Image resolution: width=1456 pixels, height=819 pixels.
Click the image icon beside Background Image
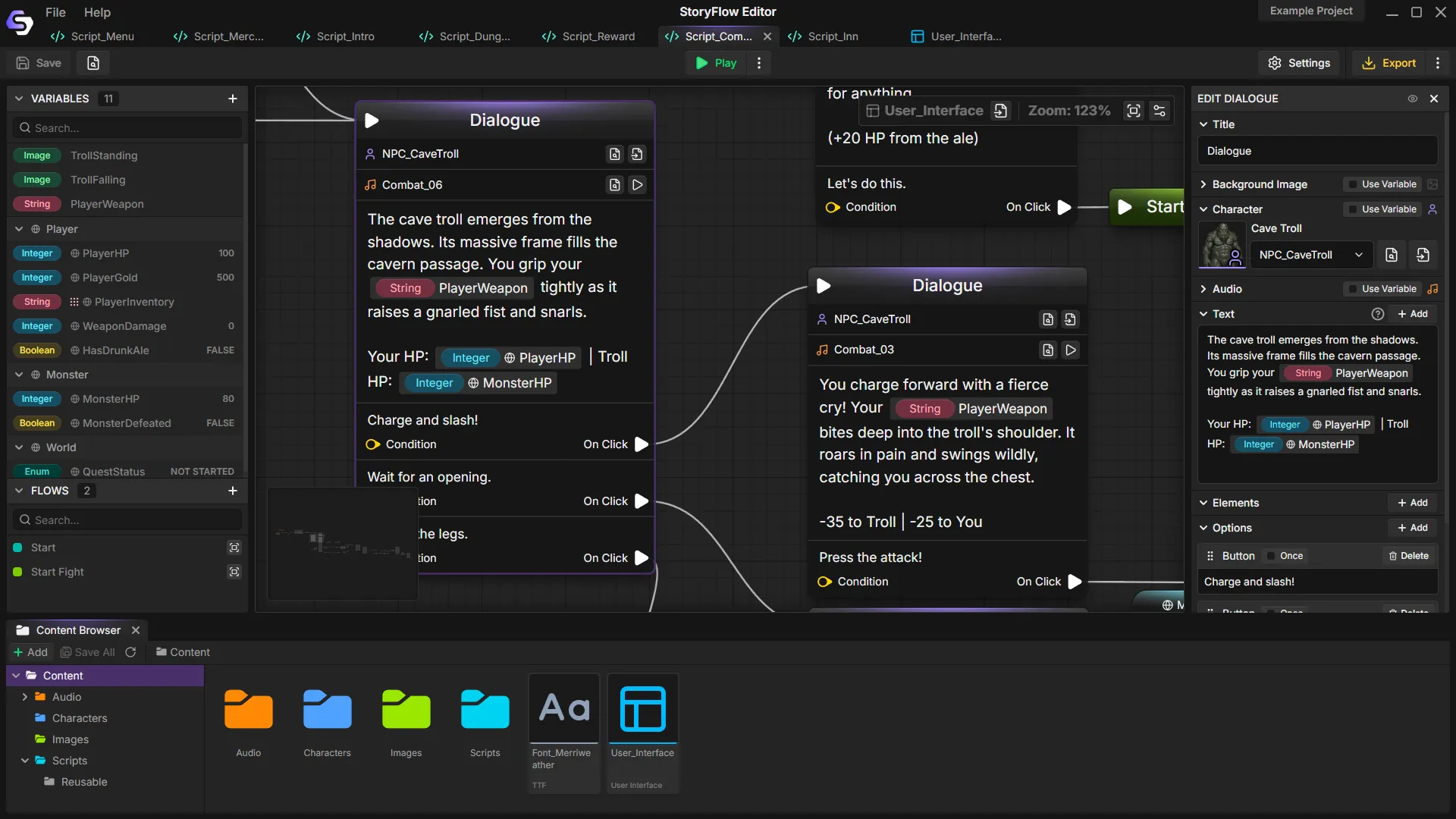pyautogui.click(x=1433, y=184)
